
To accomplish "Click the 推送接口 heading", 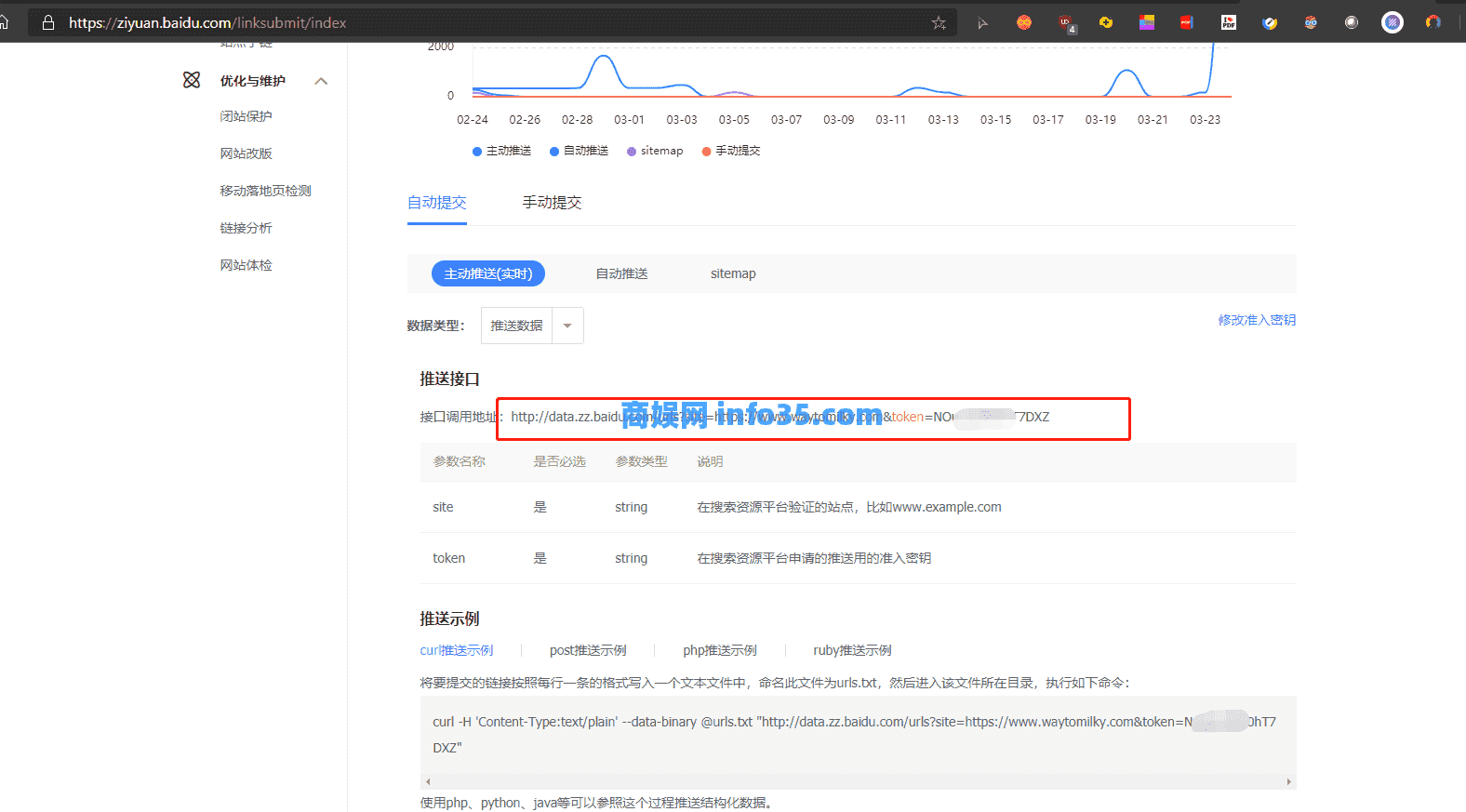I will point(449,379).
